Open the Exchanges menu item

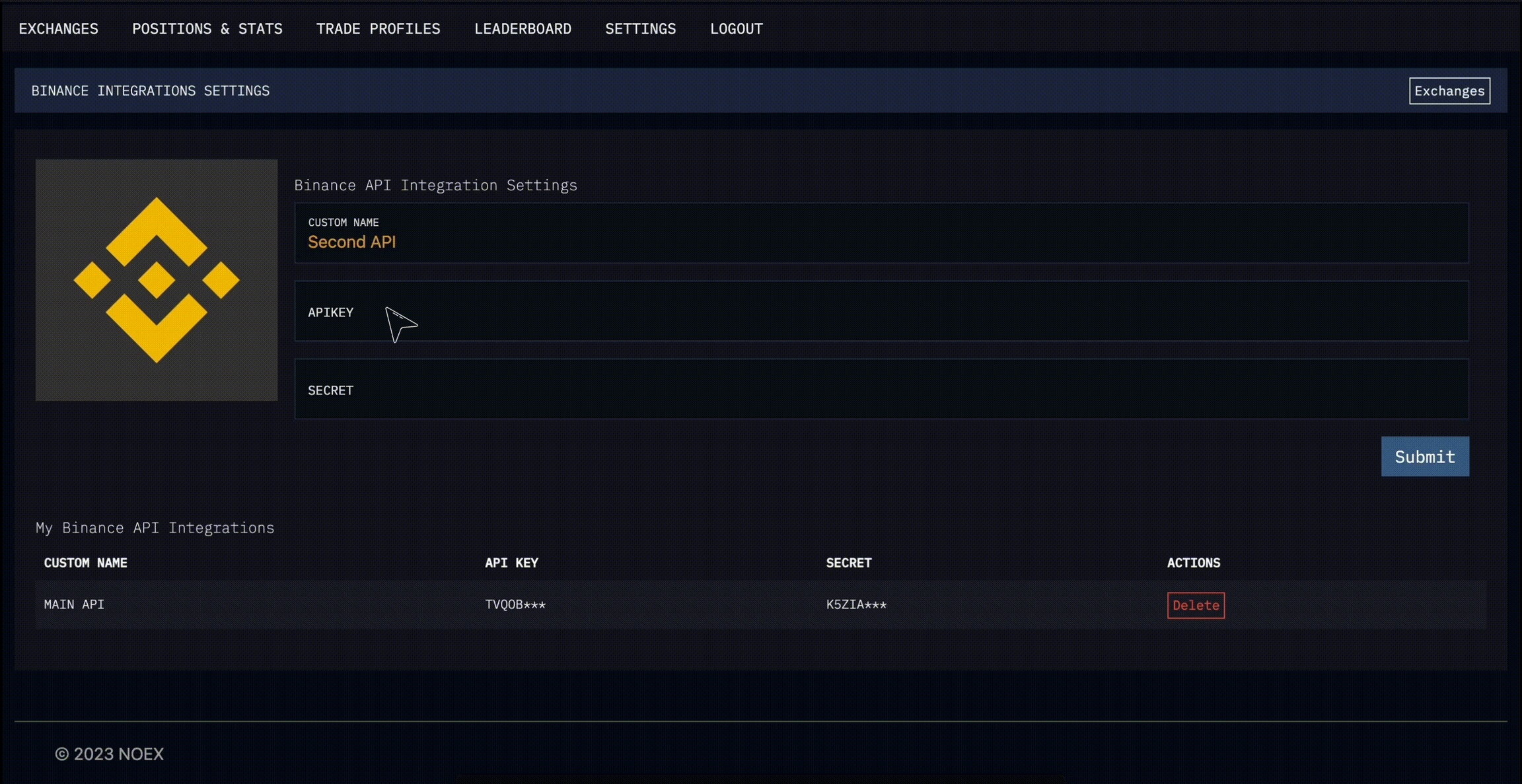coord(58,29)
